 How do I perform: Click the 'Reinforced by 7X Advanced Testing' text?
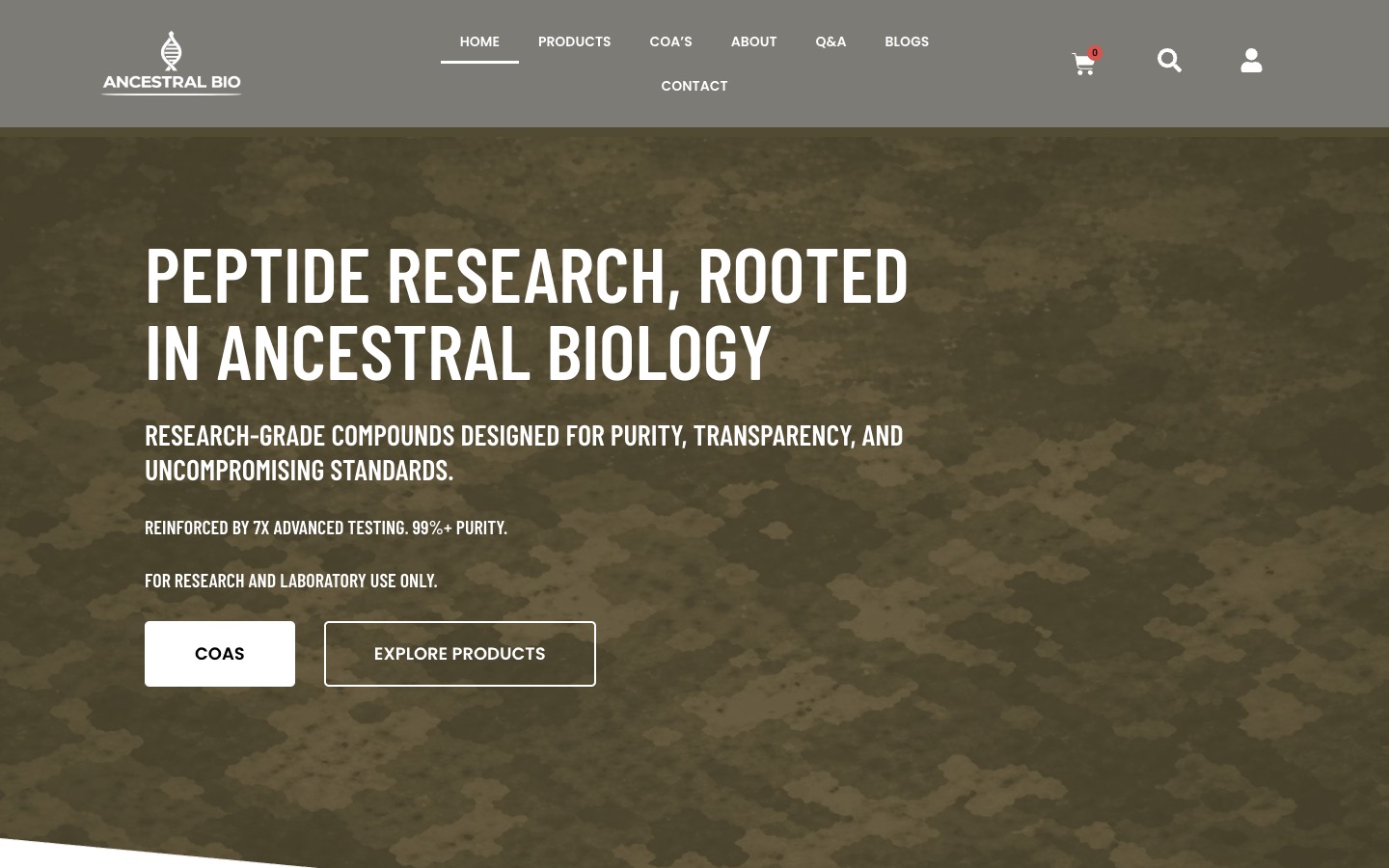pos(326,528)
